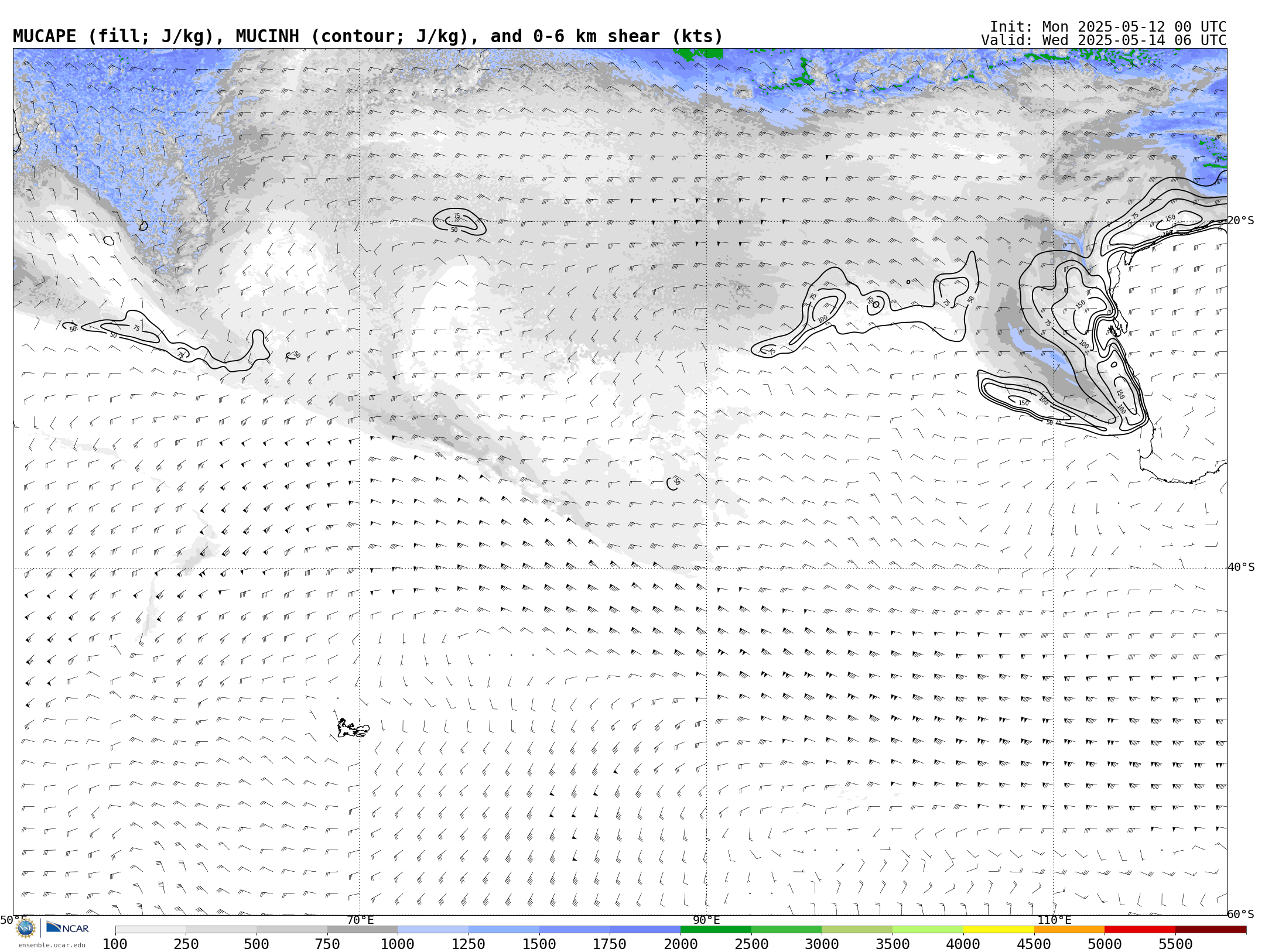Click the colorbar label 4500
Screen dimensions: 1265x952
tap(1034, 944)
